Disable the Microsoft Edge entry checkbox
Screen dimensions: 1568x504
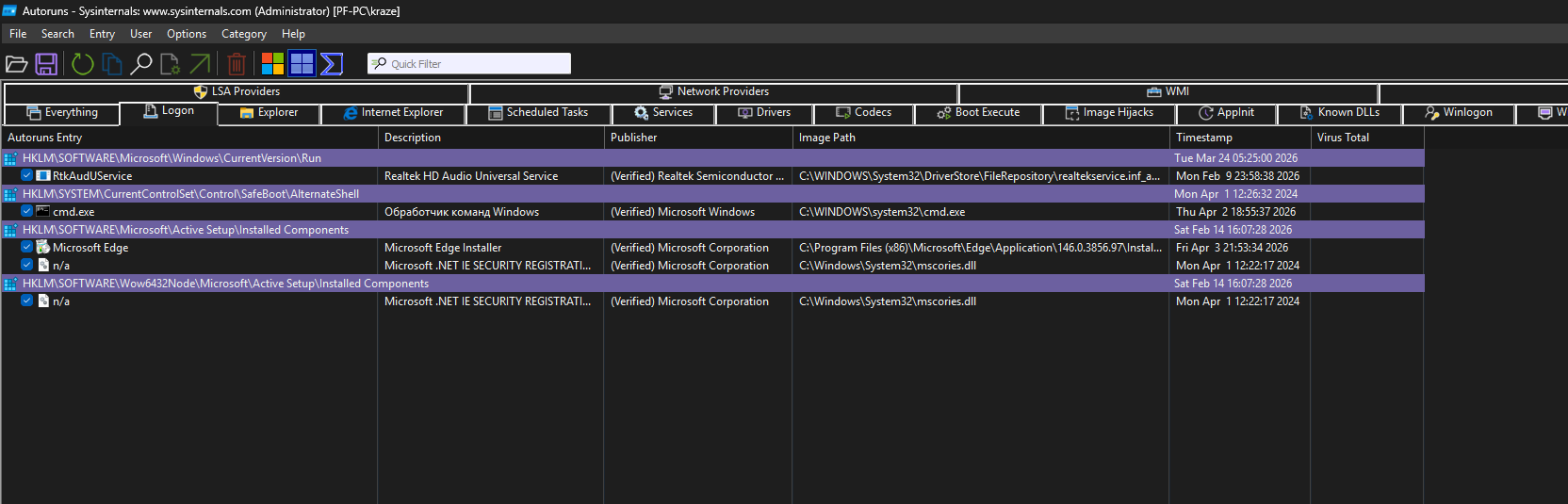[x=26, y=247]
